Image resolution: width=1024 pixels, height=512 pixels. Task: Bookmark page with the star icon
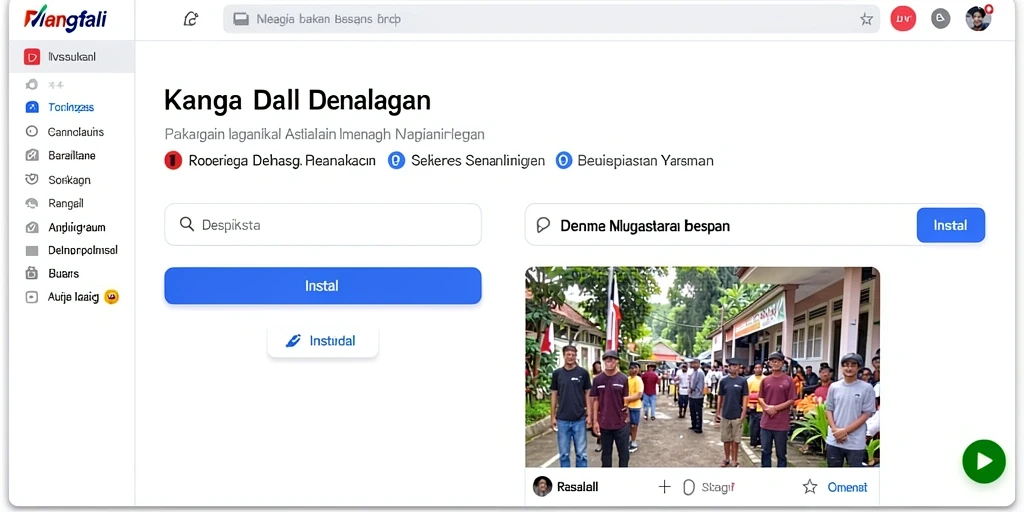click(866, 20)
